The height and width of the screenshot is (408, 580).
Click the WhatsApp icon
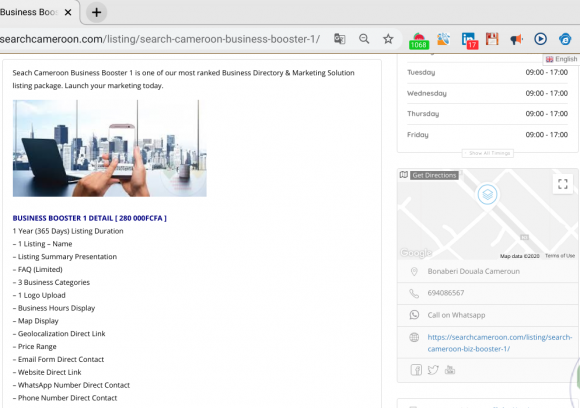(x=414, y=315)
